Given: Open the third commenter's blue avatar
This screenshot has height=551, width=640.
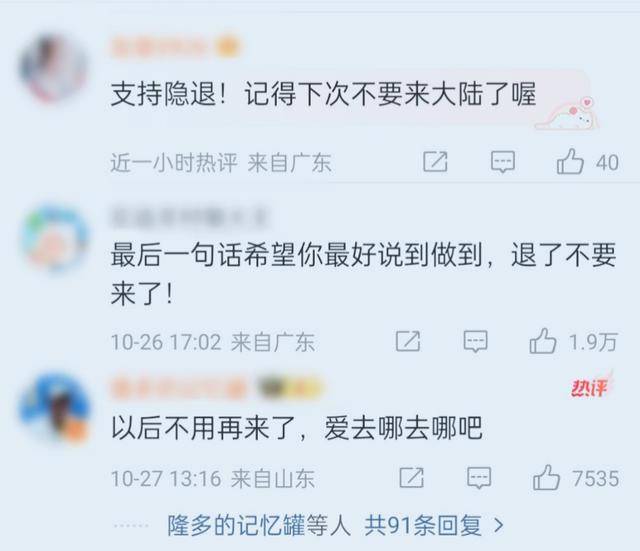Looking at the screenshot, I should pos(55,407).
